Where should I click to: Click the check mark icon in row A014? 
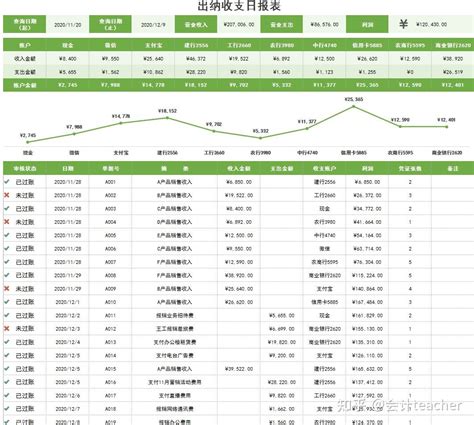point(7,355)
